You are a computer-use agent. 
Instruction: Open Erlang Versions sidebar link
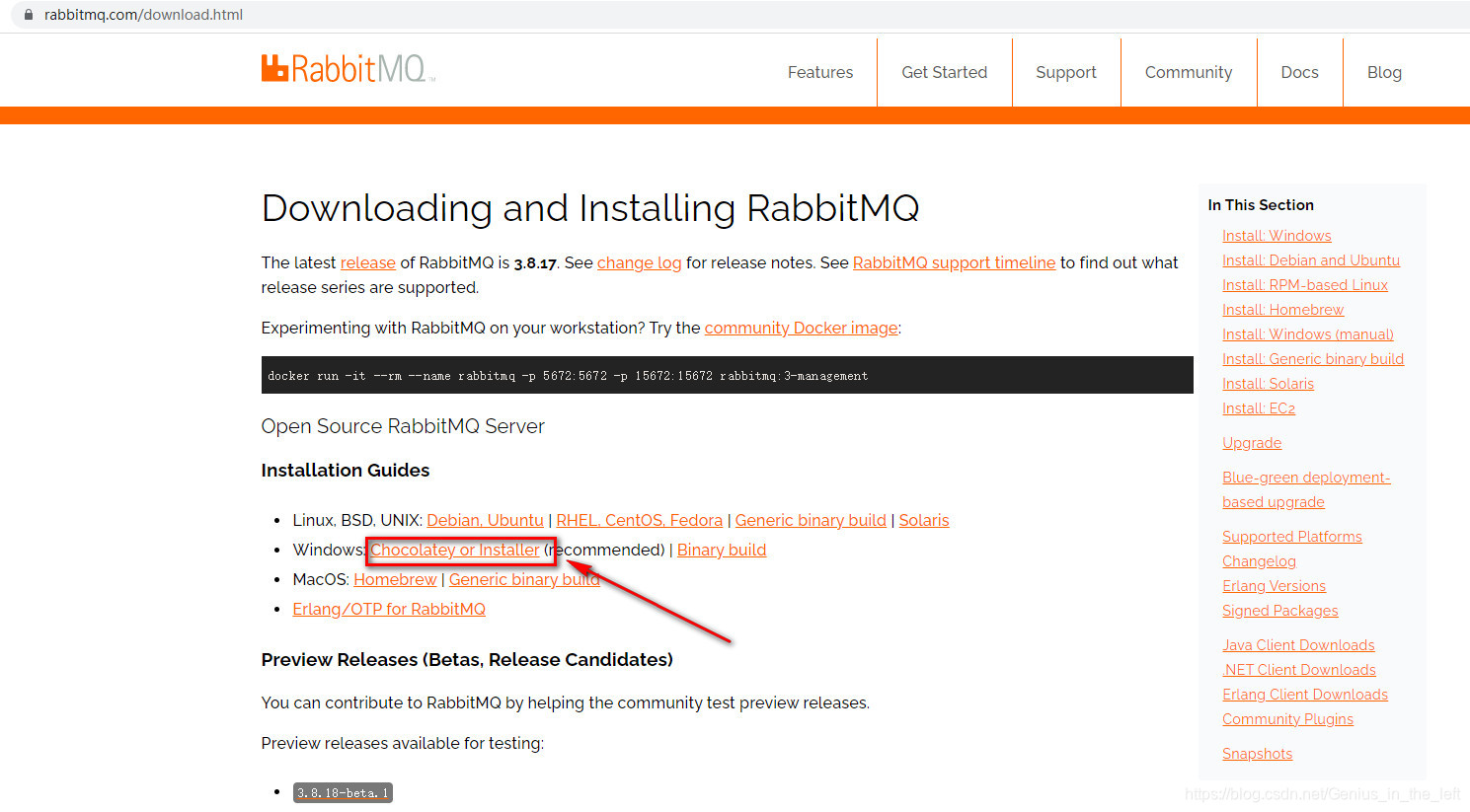click(1274, 586)
